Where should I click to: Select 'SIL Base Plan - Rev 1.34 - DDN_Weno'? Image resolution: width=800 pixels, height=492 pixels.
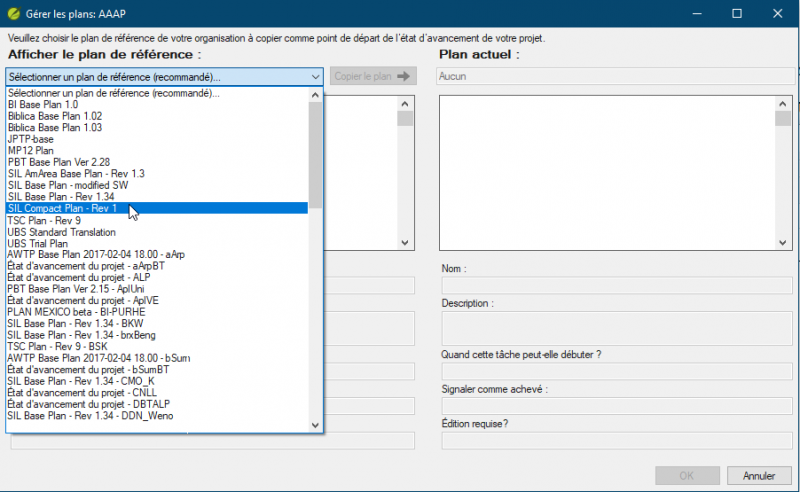tap(157, 416)
